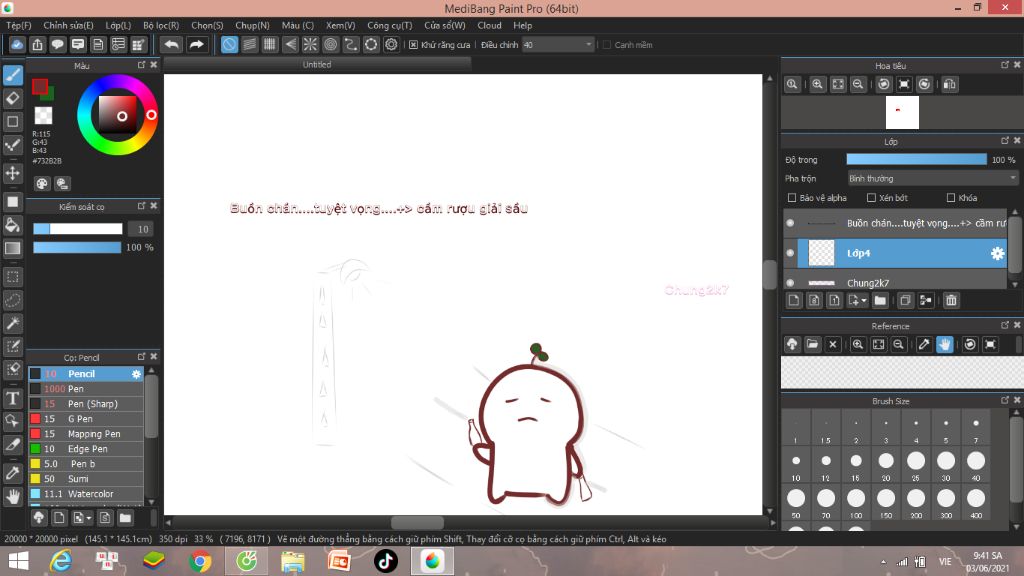Open the Chỉnh sửa(E) menu
Screen dimensions: 1024x576
click(69, 25)
